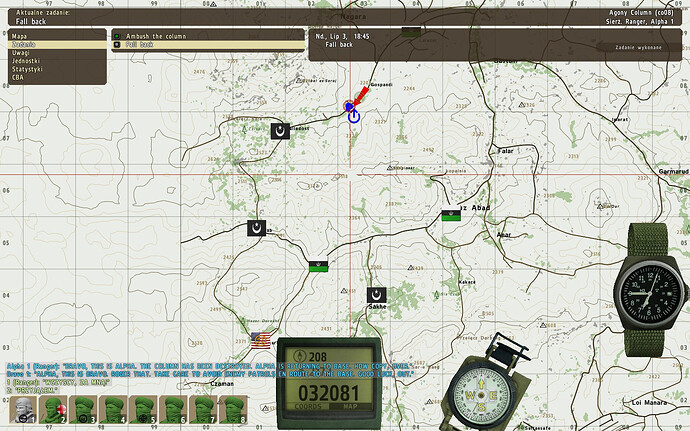Click the green-black flag near Abad
Image resolution: width=690 pixels, height=431 pixels.
pyautogui.click(x=451, y=216)
